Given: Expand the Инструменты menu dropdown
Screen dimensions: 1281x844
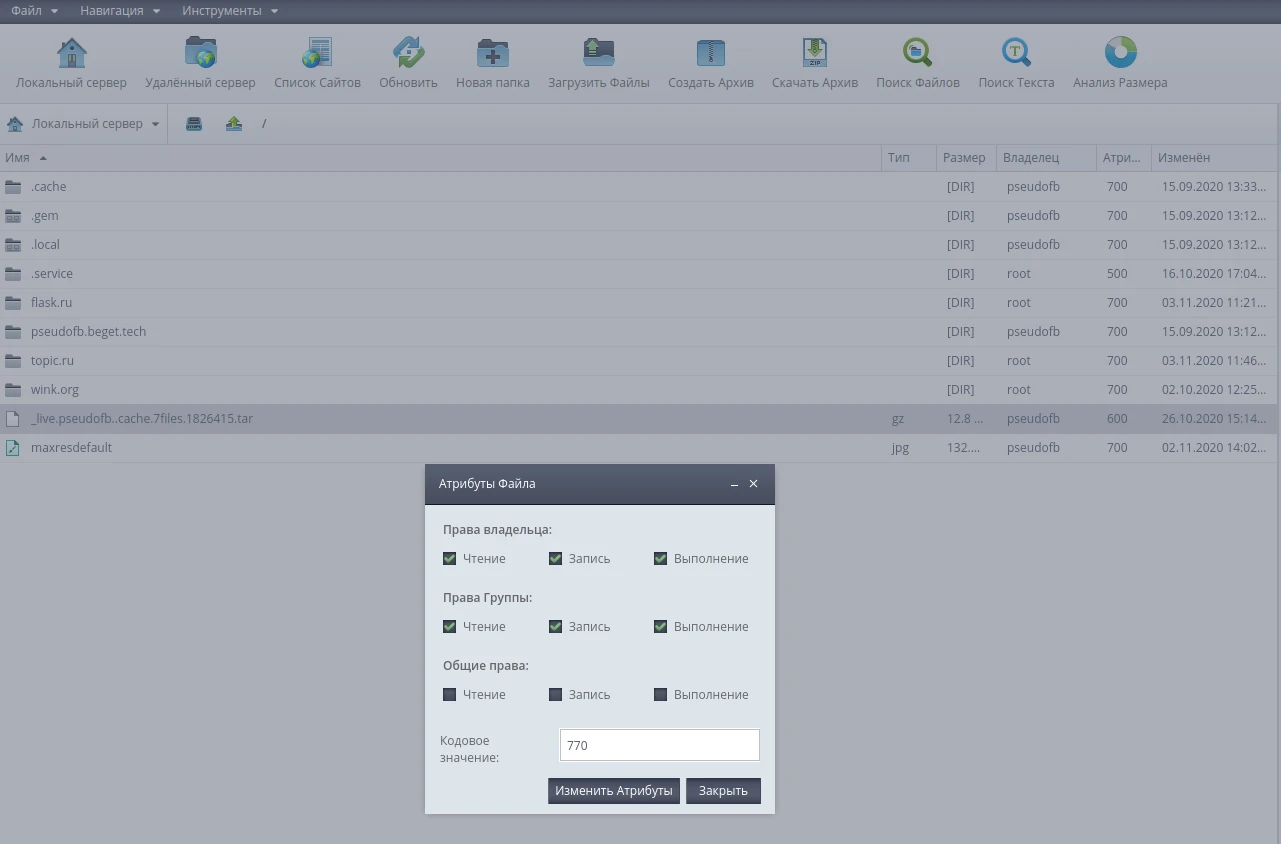Looking at the screenshot, I should coord(230,11).
